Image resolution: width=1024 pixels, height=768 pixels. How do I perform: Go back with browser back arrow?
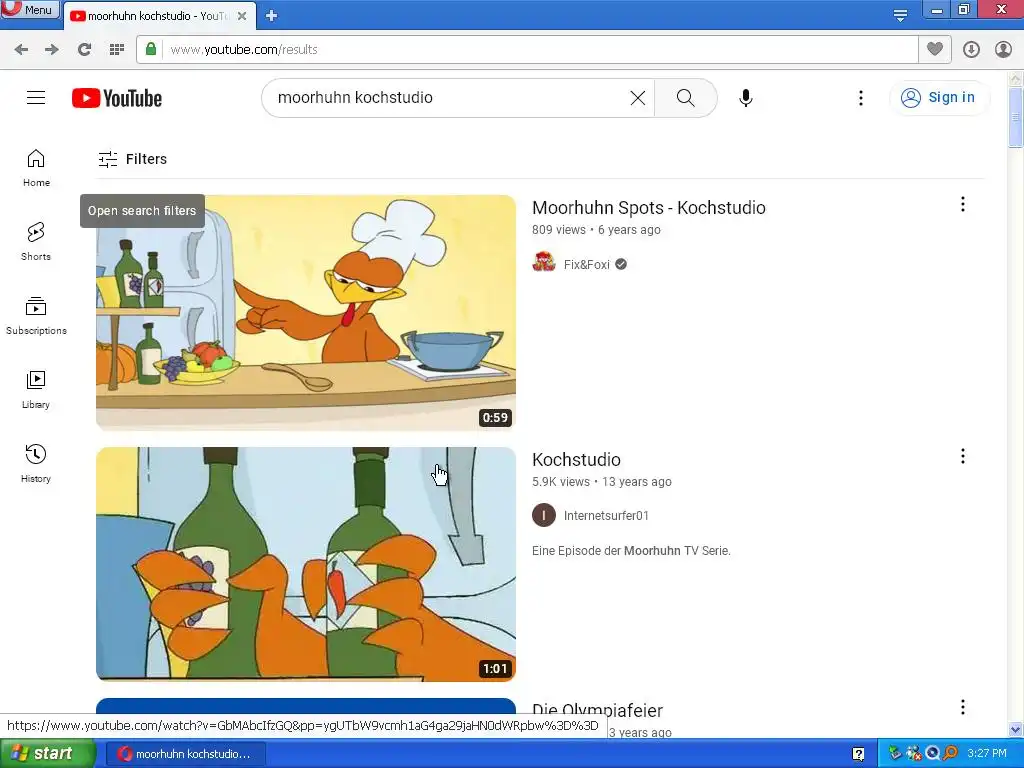(x=21, y=50)
